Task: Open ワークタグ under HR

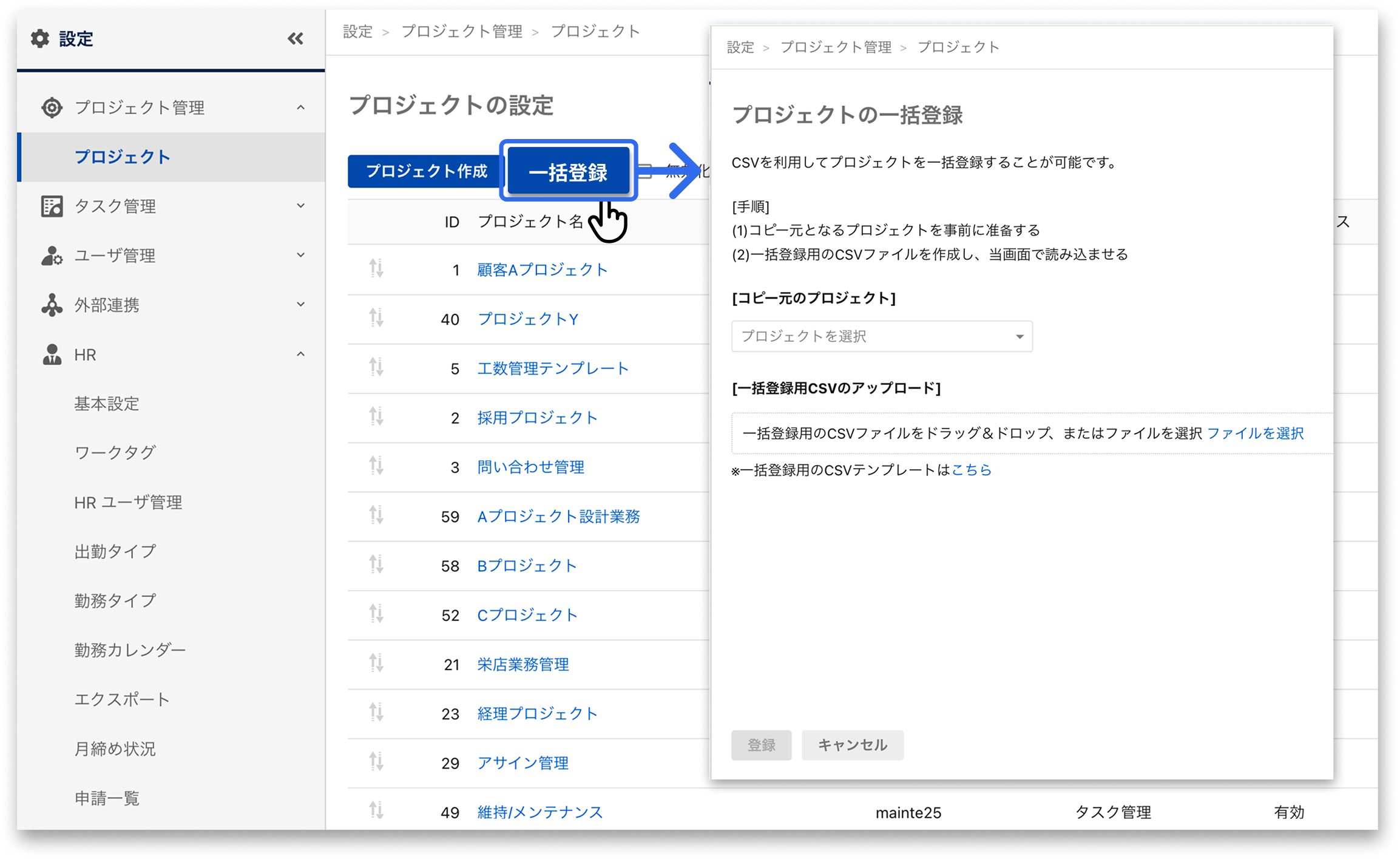Action: coord(115,453)
